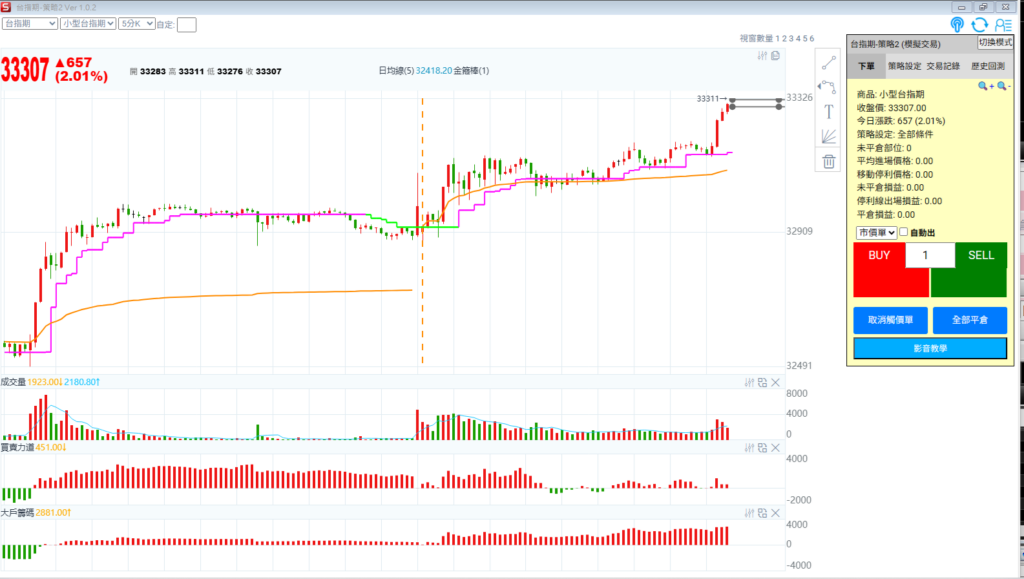Zoom in with the magnifier plus icon
1024x579 pixels.
click(985, 87)
